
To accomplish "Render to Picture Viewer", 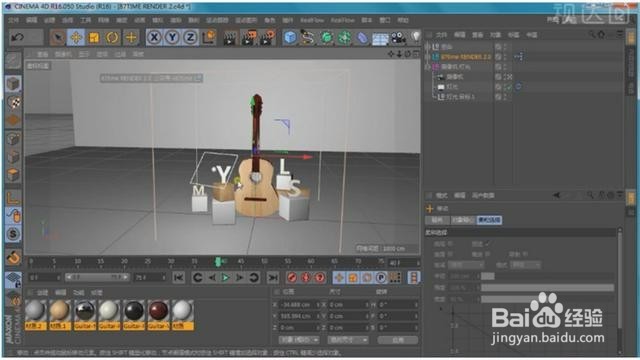I will (x=249, y=38).
